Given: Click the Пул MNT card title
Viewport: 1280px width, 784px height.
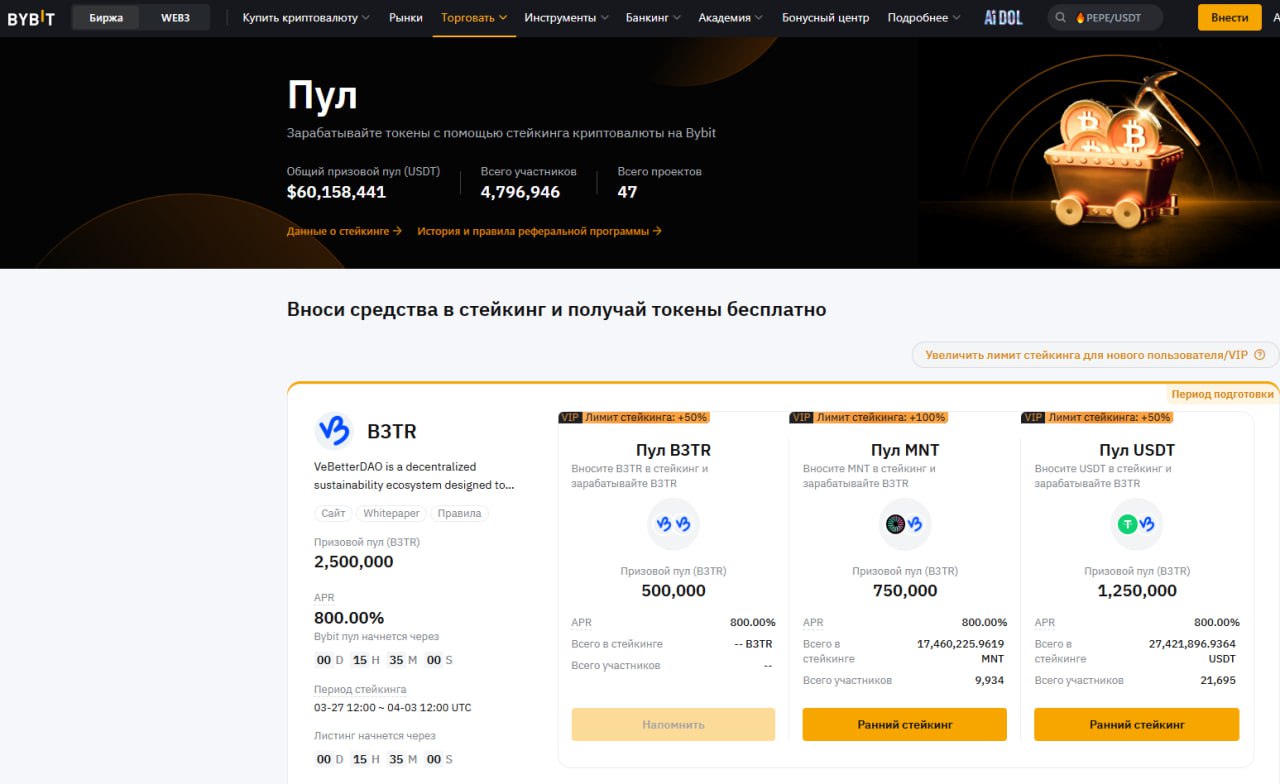Looking at the screenshot, I should coord(905,450).
